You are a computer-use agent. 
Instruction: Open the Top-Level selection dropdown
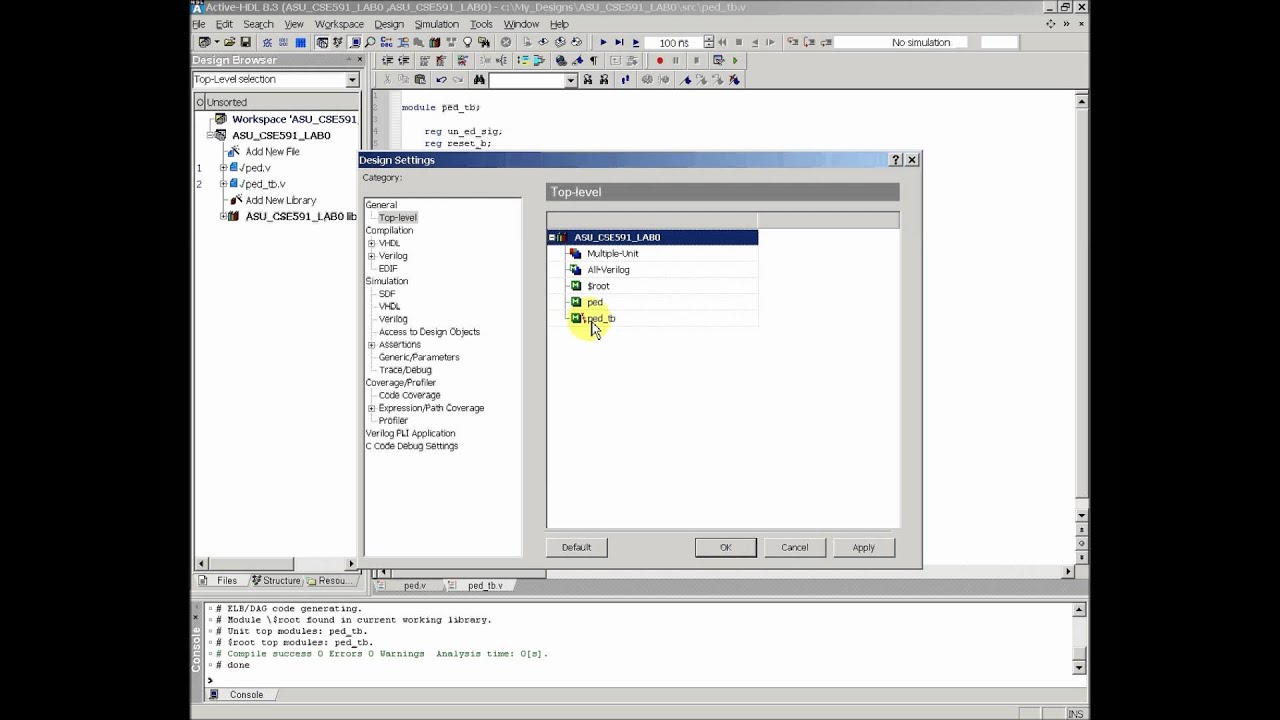coord(351,79)
